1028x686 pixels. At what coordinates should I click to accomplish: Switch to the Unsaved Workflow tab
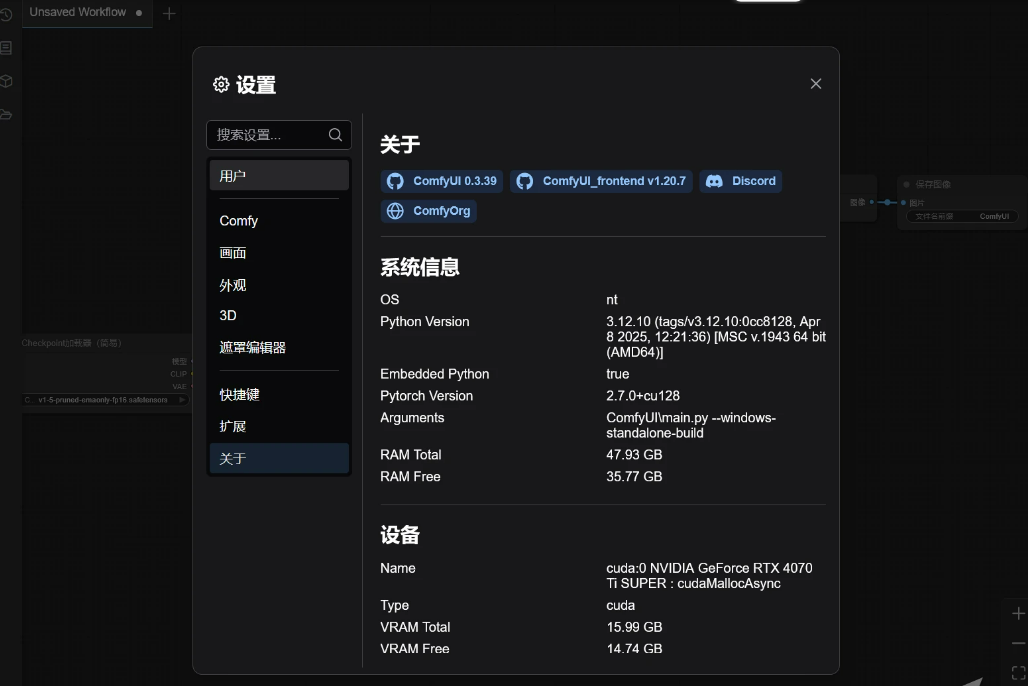tap(87, 12)
